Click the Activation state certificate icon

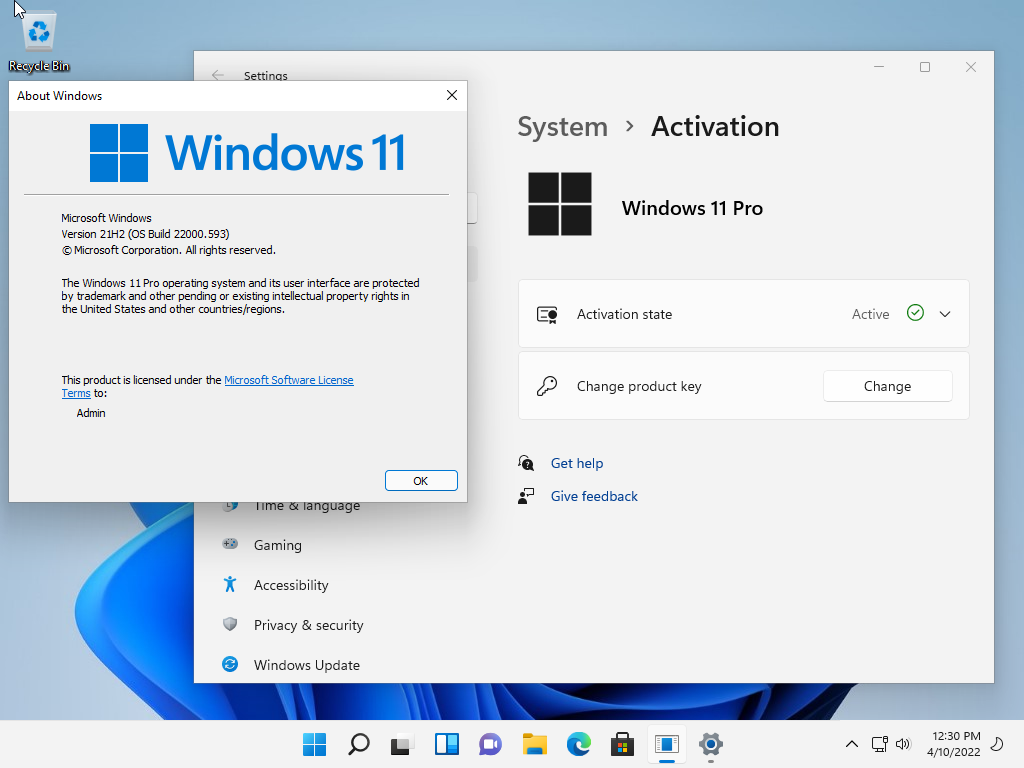pos(547,315)
